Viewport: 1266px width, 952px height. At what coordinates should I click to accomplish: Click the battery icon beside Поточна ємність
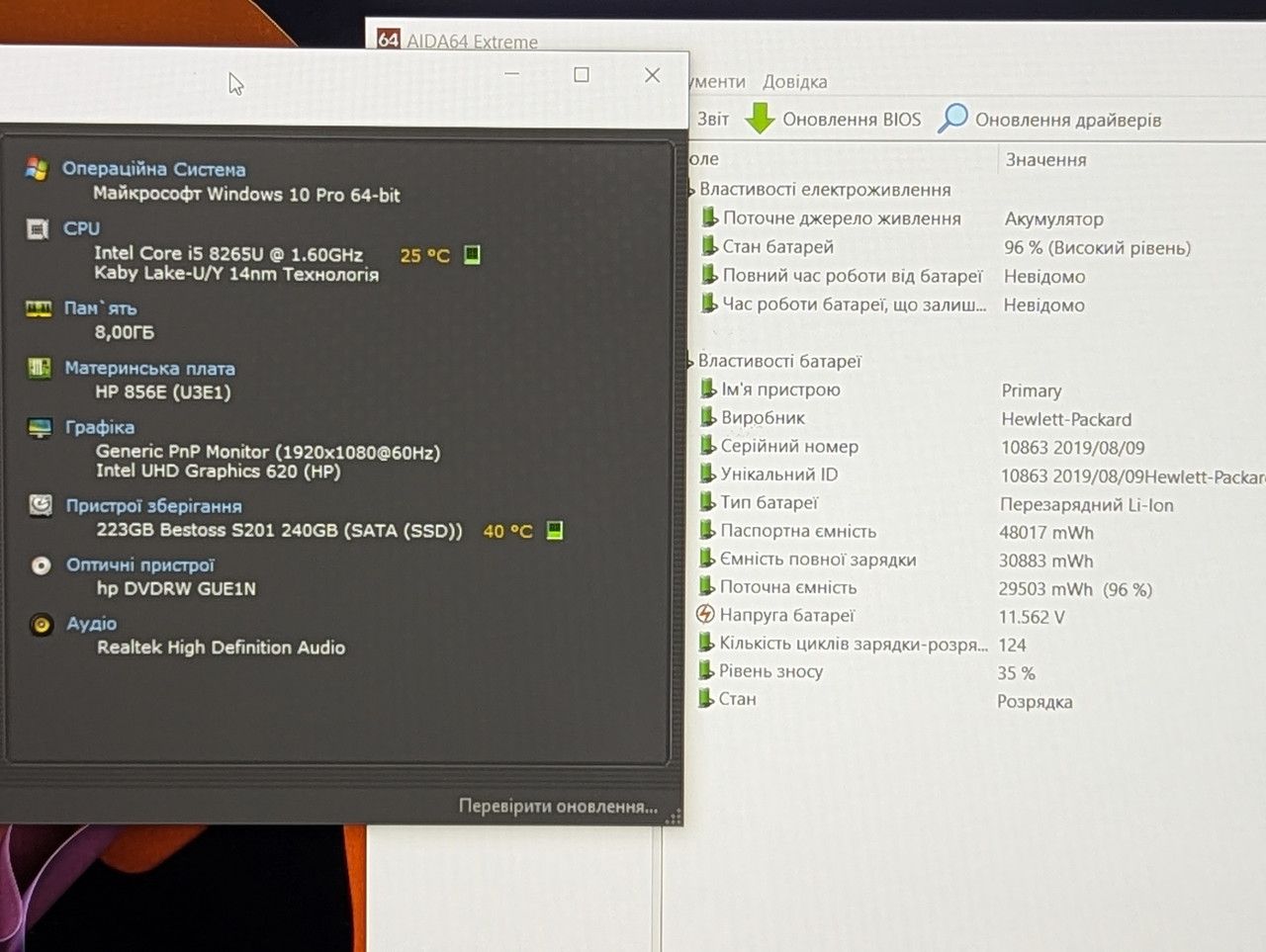pyautogui.click(x=707, y=586)
